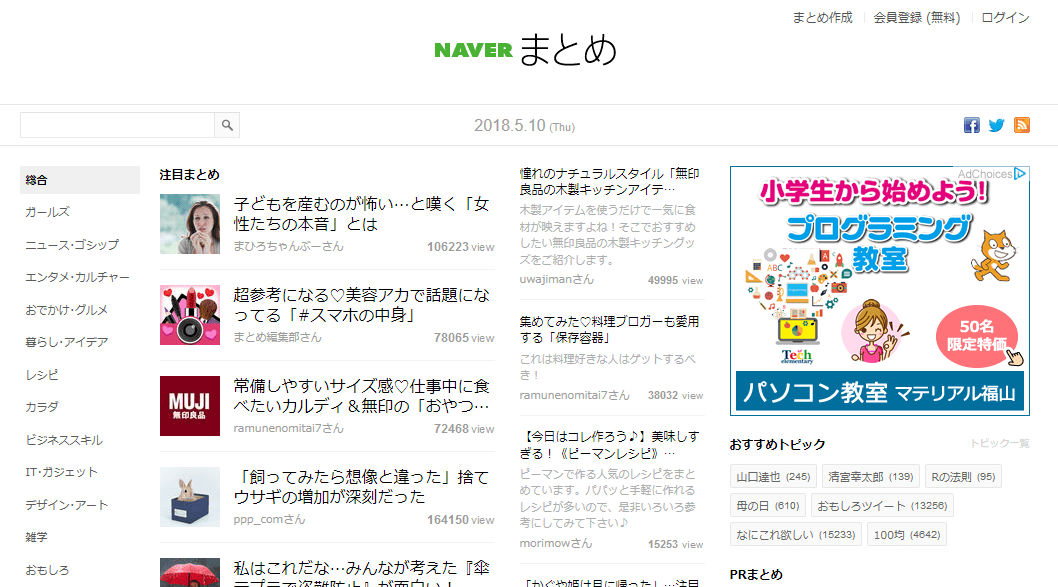Open the ニュース・ゴシップ category
Screen dimensions: 1058x587
coord(72,244)
